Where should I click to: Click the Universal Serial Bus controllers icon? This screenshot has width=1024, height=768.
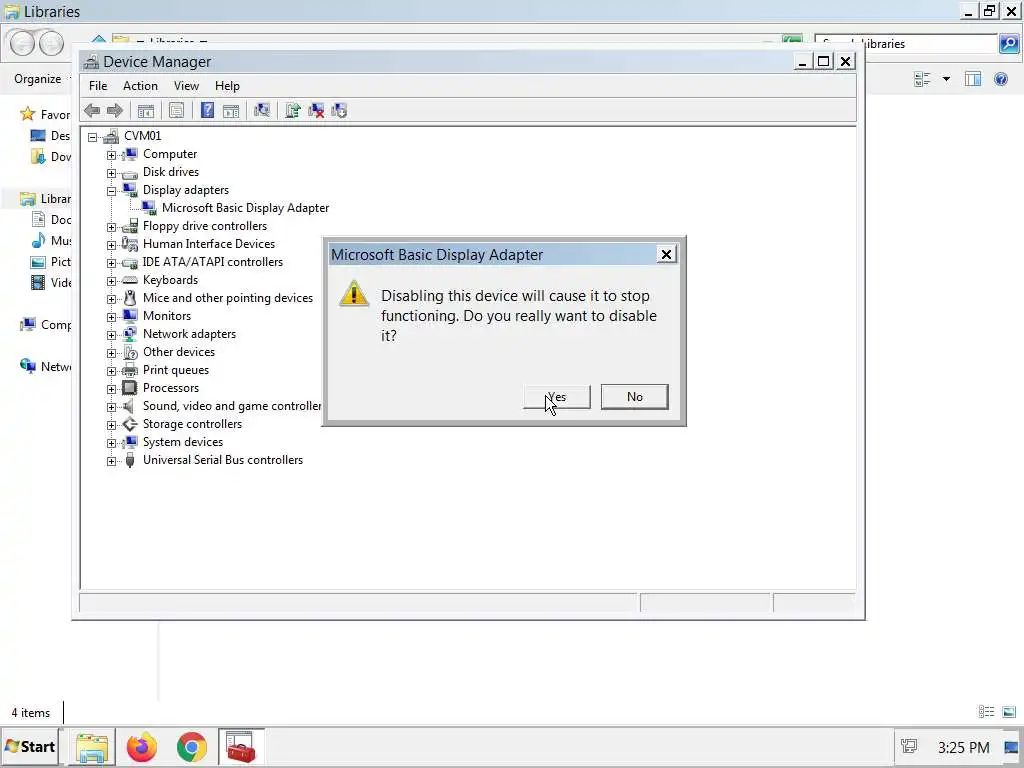pyautogui.click(x=130, y=460)
